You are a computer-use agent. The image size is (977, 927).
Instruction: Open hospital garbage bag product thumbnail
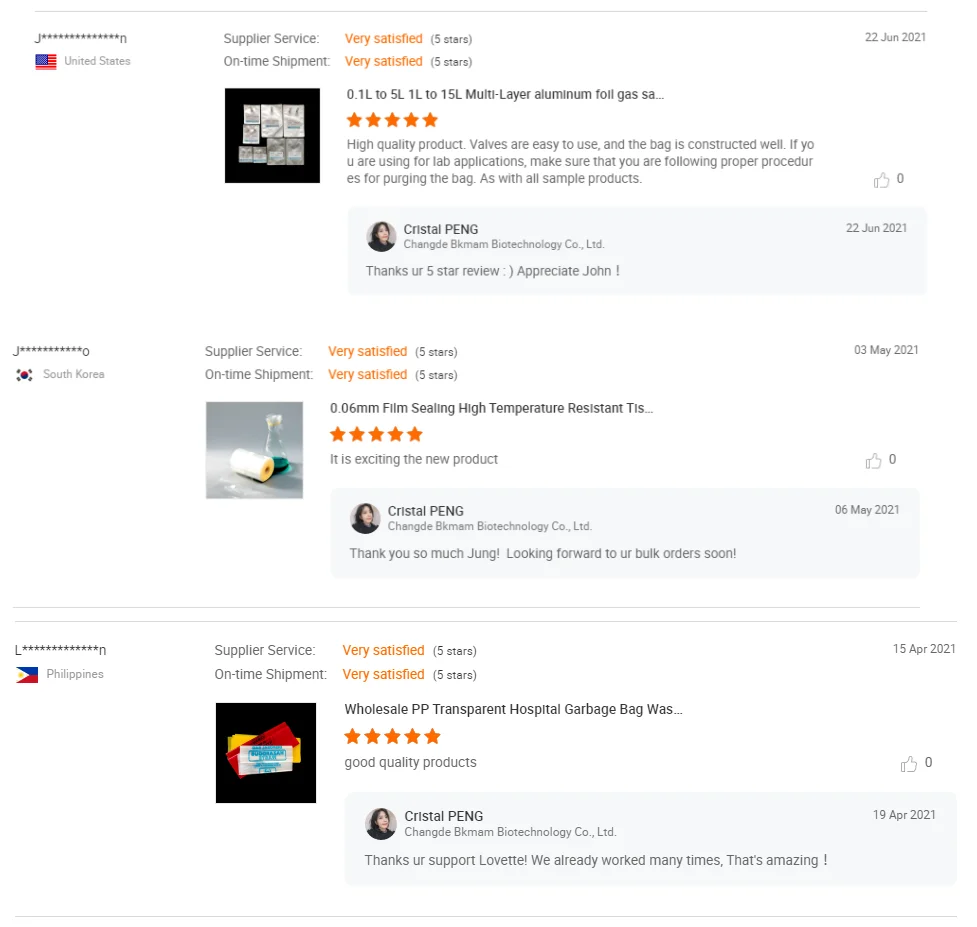(266, 753)
